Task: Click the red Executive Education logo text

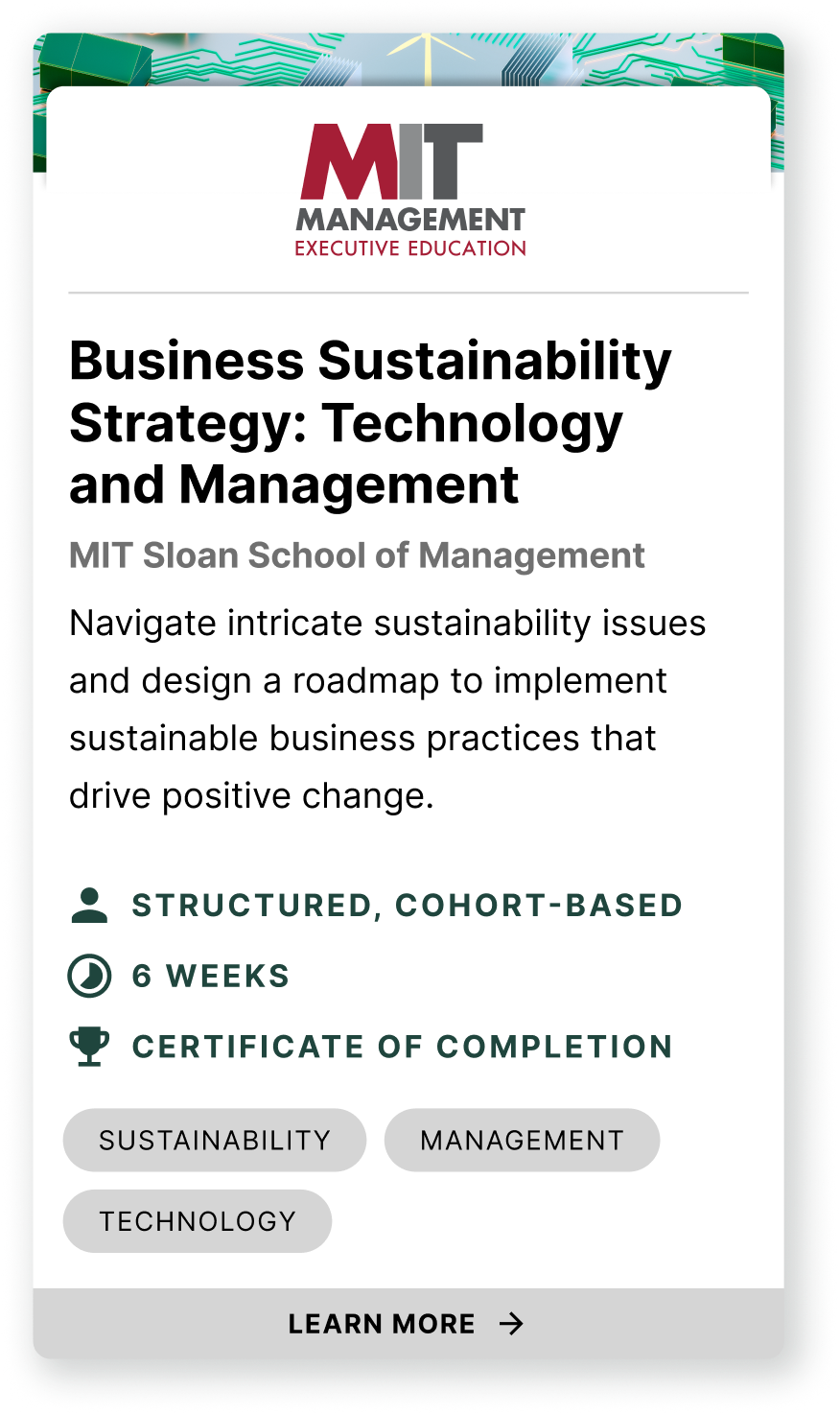Action: pyautogui.click(x=410, y=248)
